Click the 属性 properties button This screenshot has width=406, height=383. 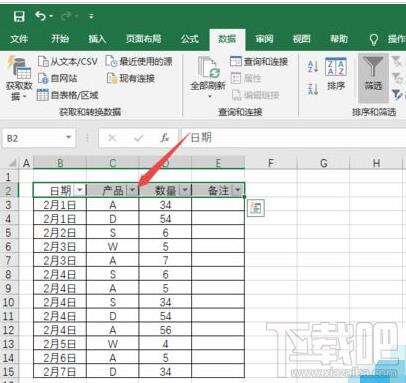point(246,78)
